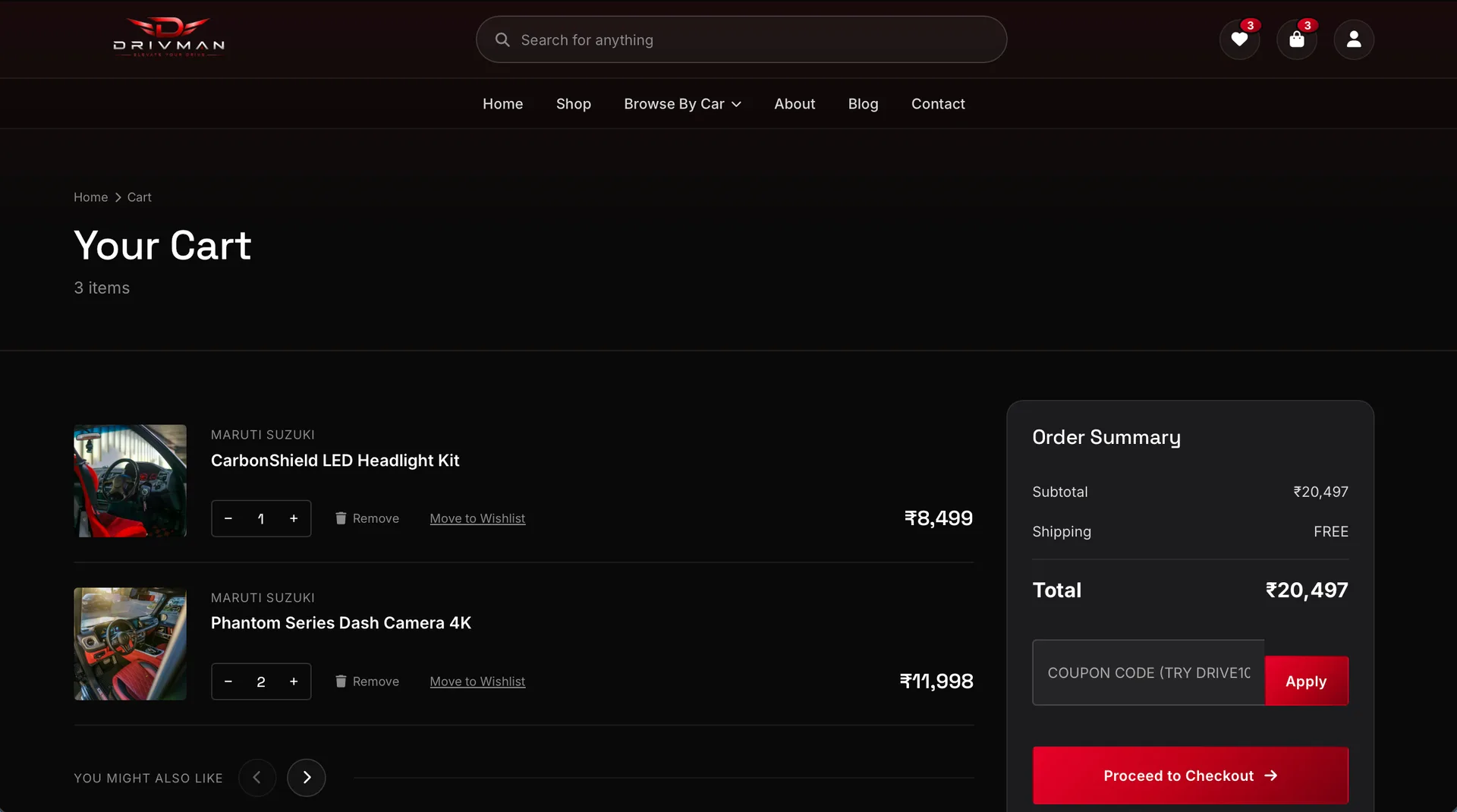Click the Home breadcrumb link
The height and width of the screenshot is (812, 1457).
point(90,197)
